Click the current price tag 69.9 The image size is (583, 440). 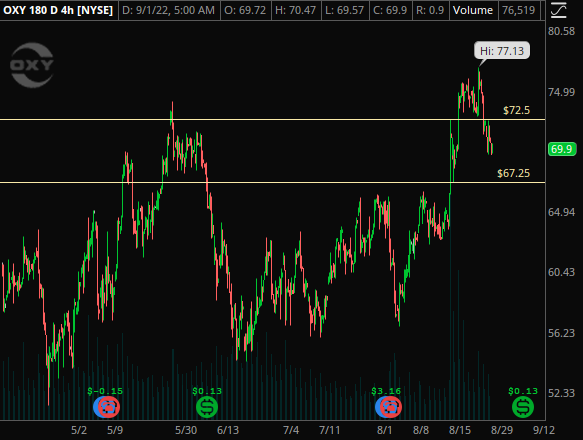pos(562,149)
